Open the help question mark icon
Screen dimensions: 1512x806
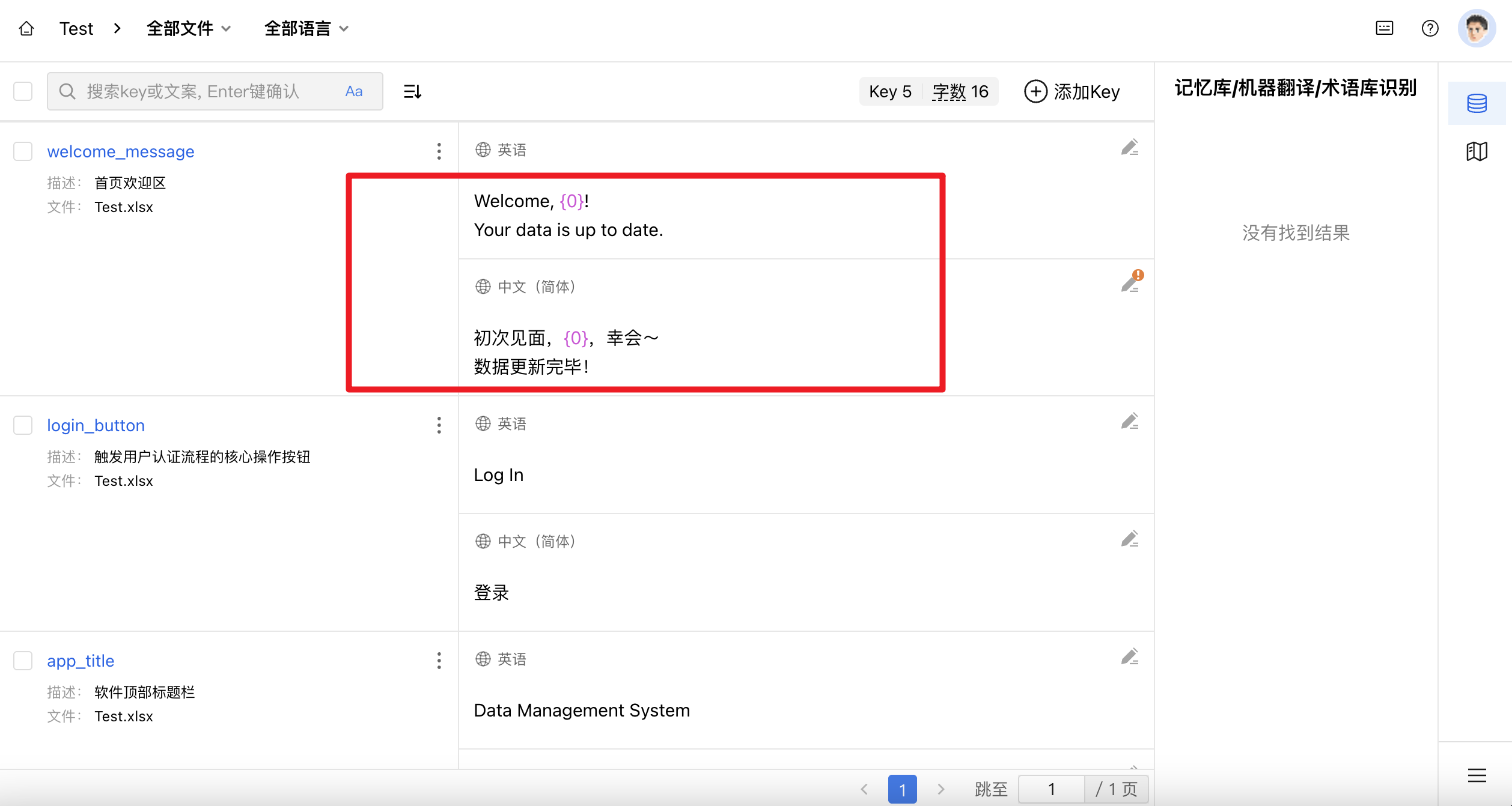tap(1430, 28)
